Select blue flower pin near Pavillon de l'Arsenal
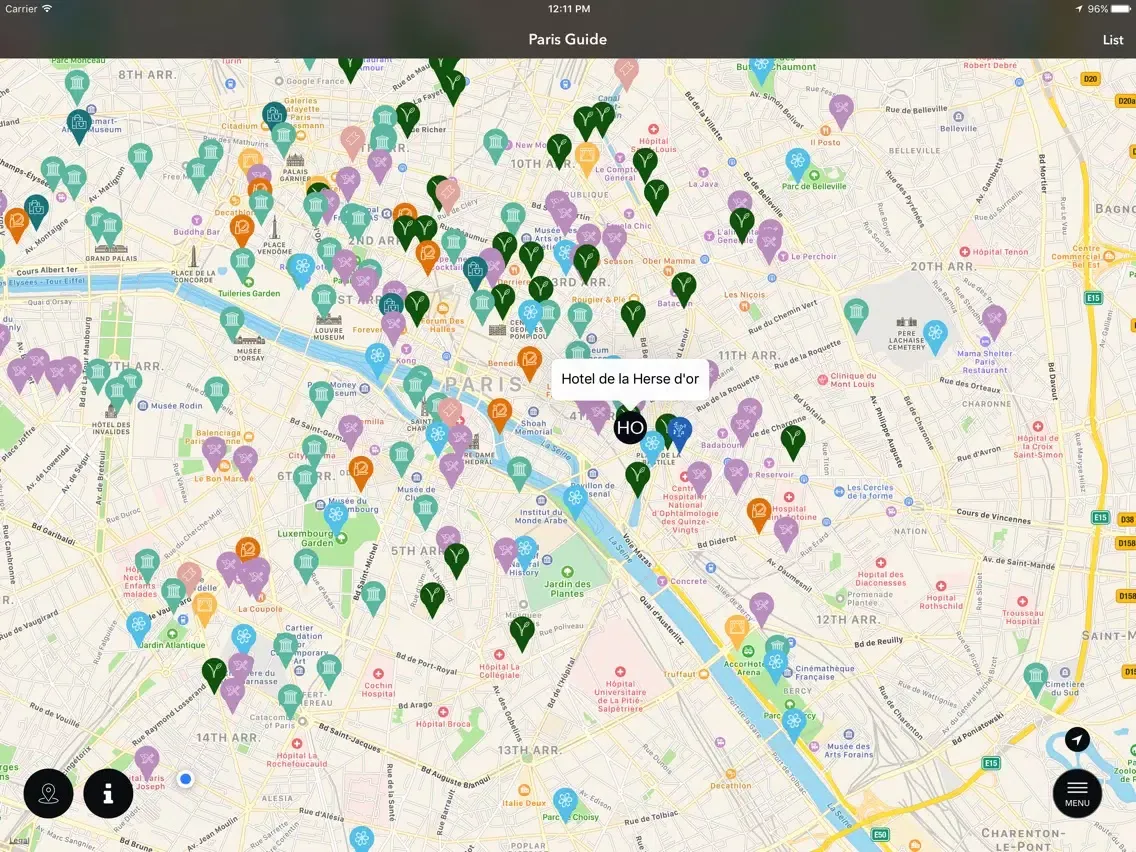Screen dimensions: 1136x852 [x=575, y=499]
